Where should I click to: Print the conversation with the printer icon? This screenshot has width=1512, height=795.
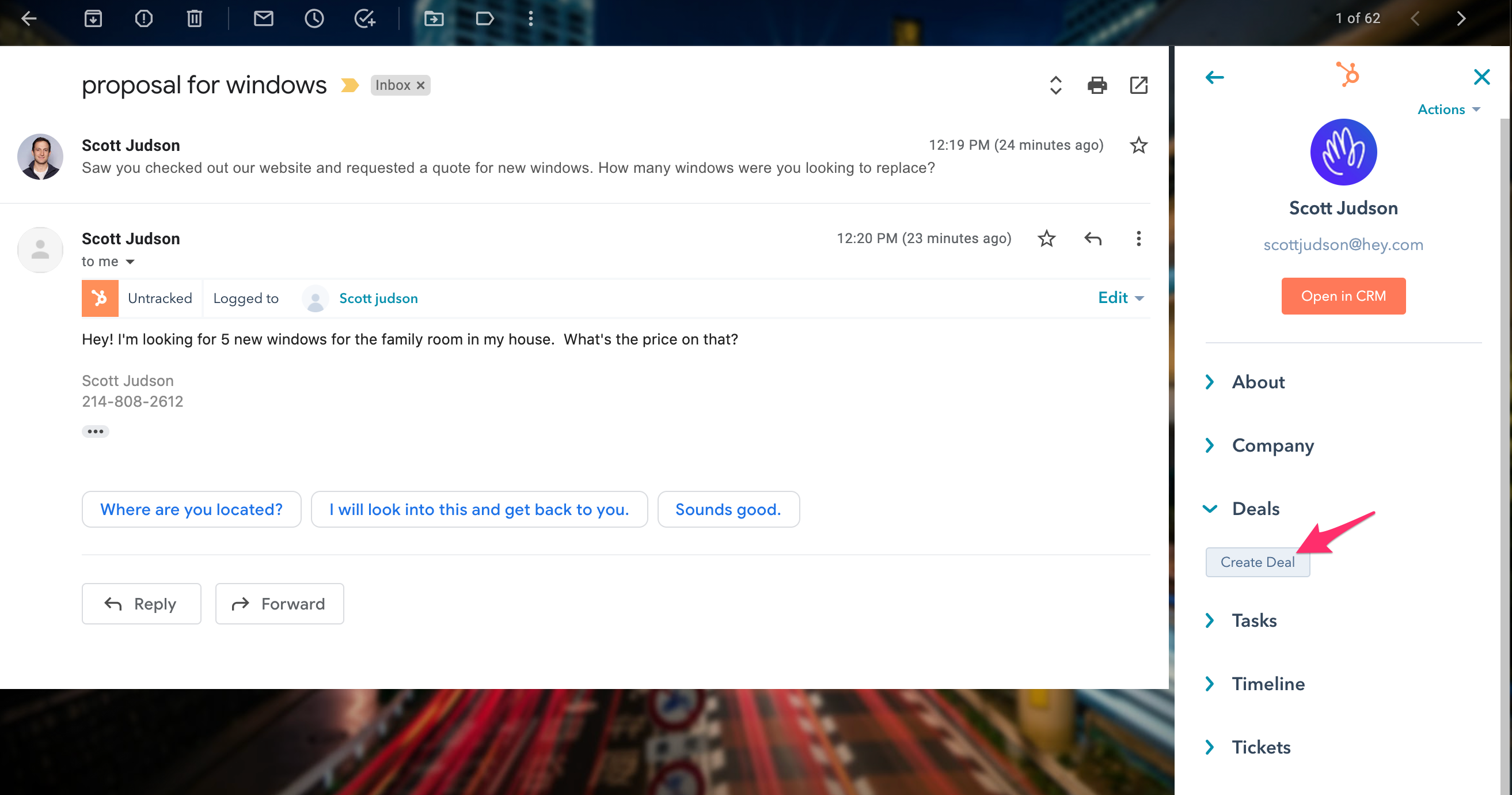(1096, 86)
